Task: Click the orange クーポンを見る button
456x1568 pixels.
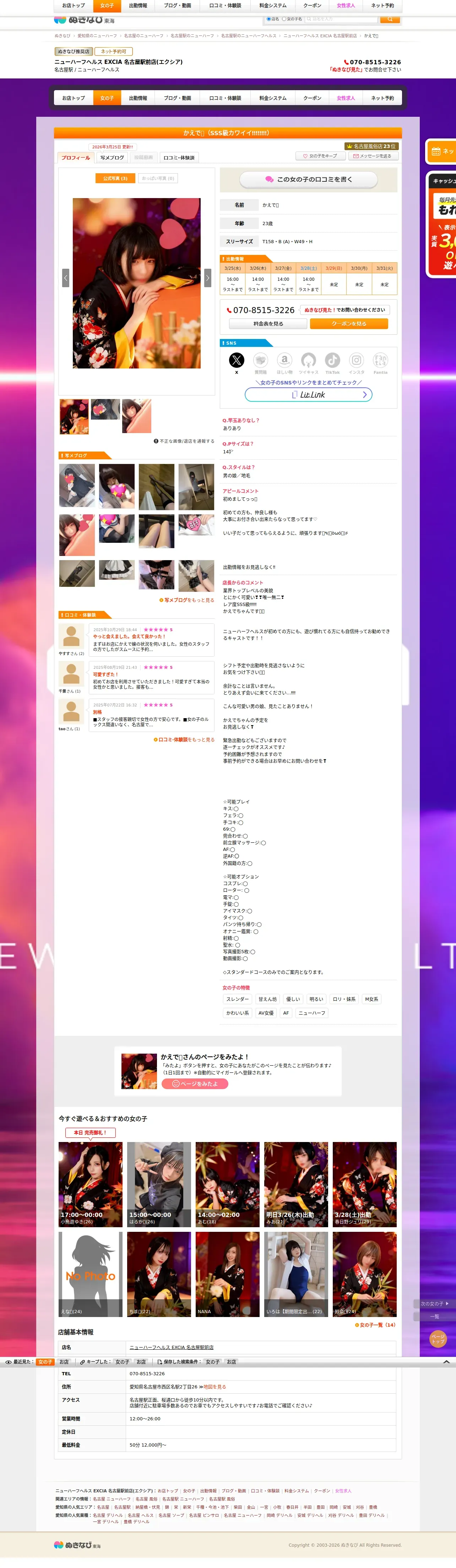Action: coord(349,324)
